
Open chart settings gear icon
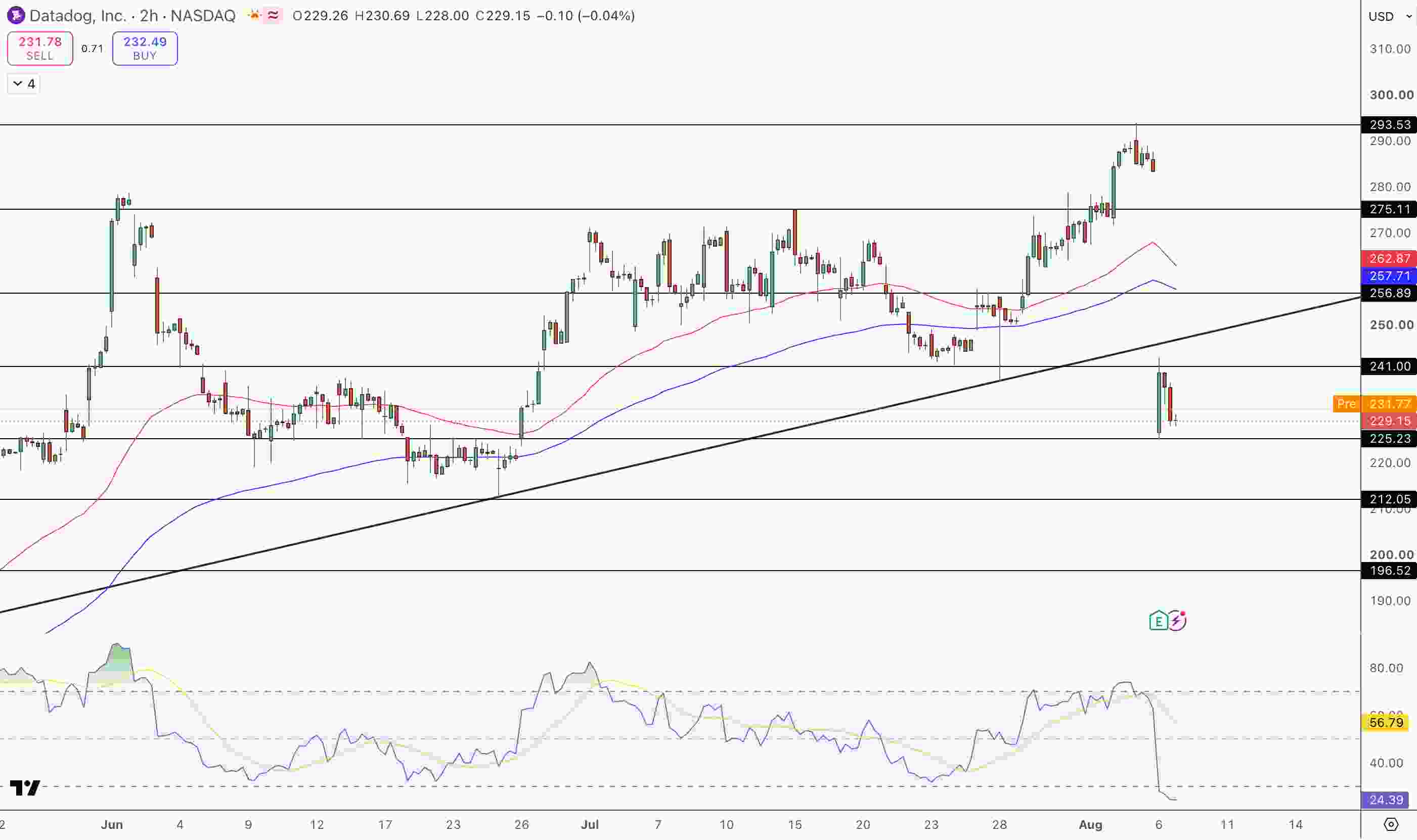[x=1391, y=824]
